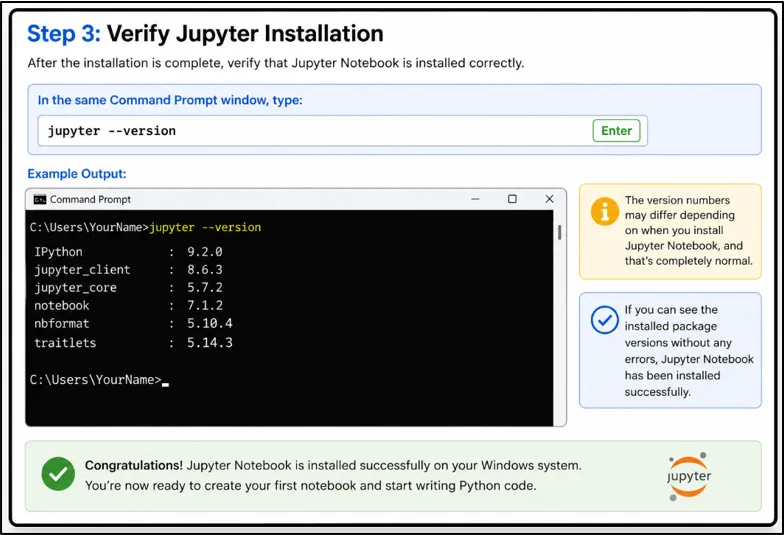The image size is (784, 535).
Task: Click the jupyter_core row label
Action: click(75, 288)
